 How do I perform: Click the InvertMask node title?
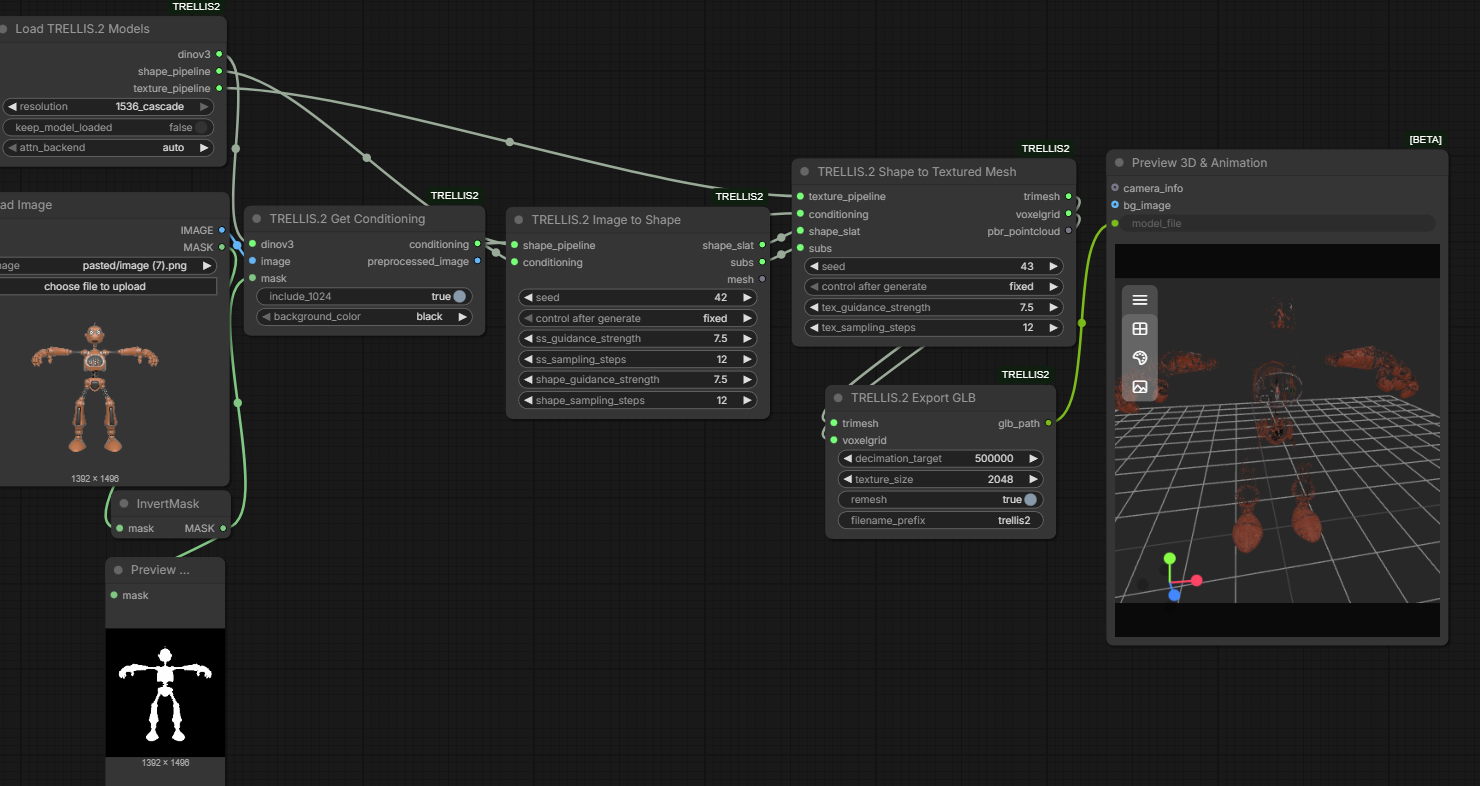(168, 504)
